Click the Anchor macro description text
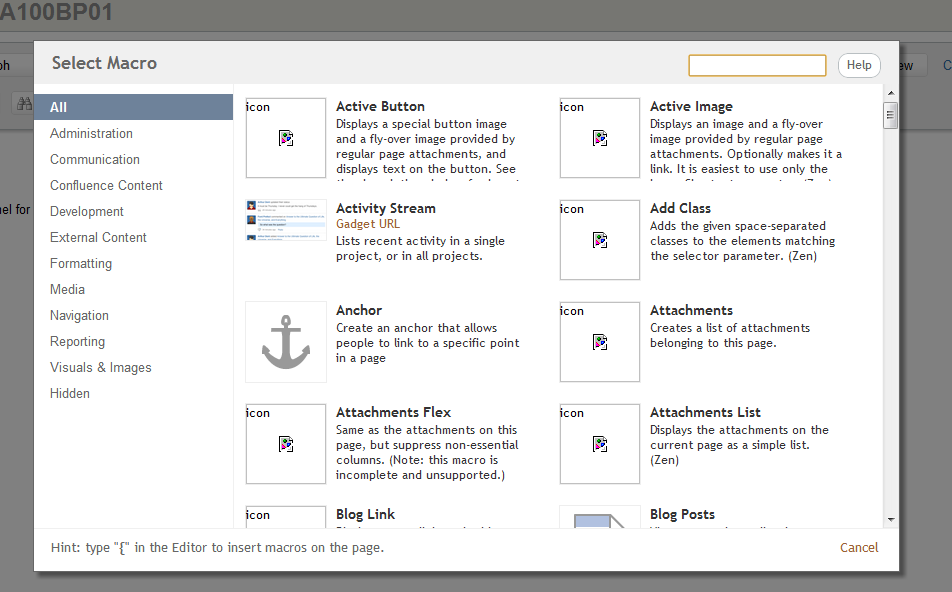This screenshot has width=952, height=592. pos(427,343)
